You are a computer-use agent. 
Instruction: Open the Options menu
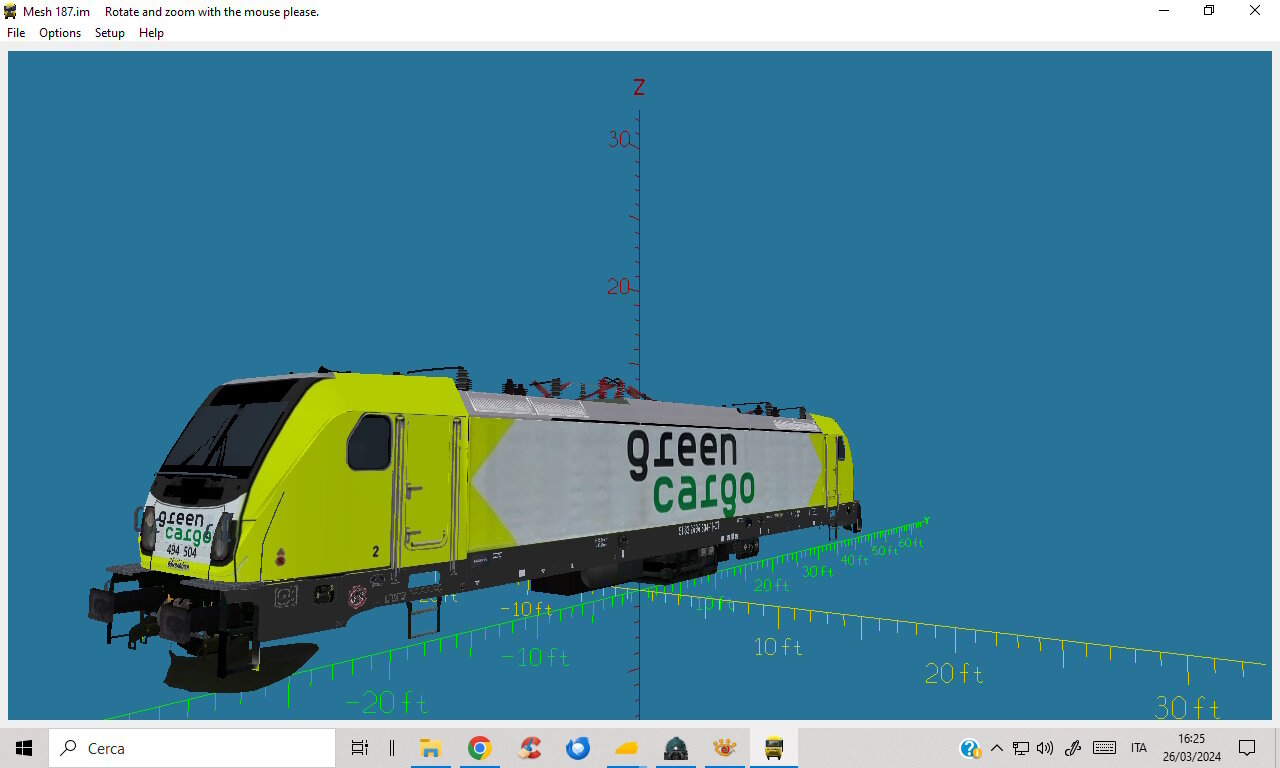click(x=60, y=33)
